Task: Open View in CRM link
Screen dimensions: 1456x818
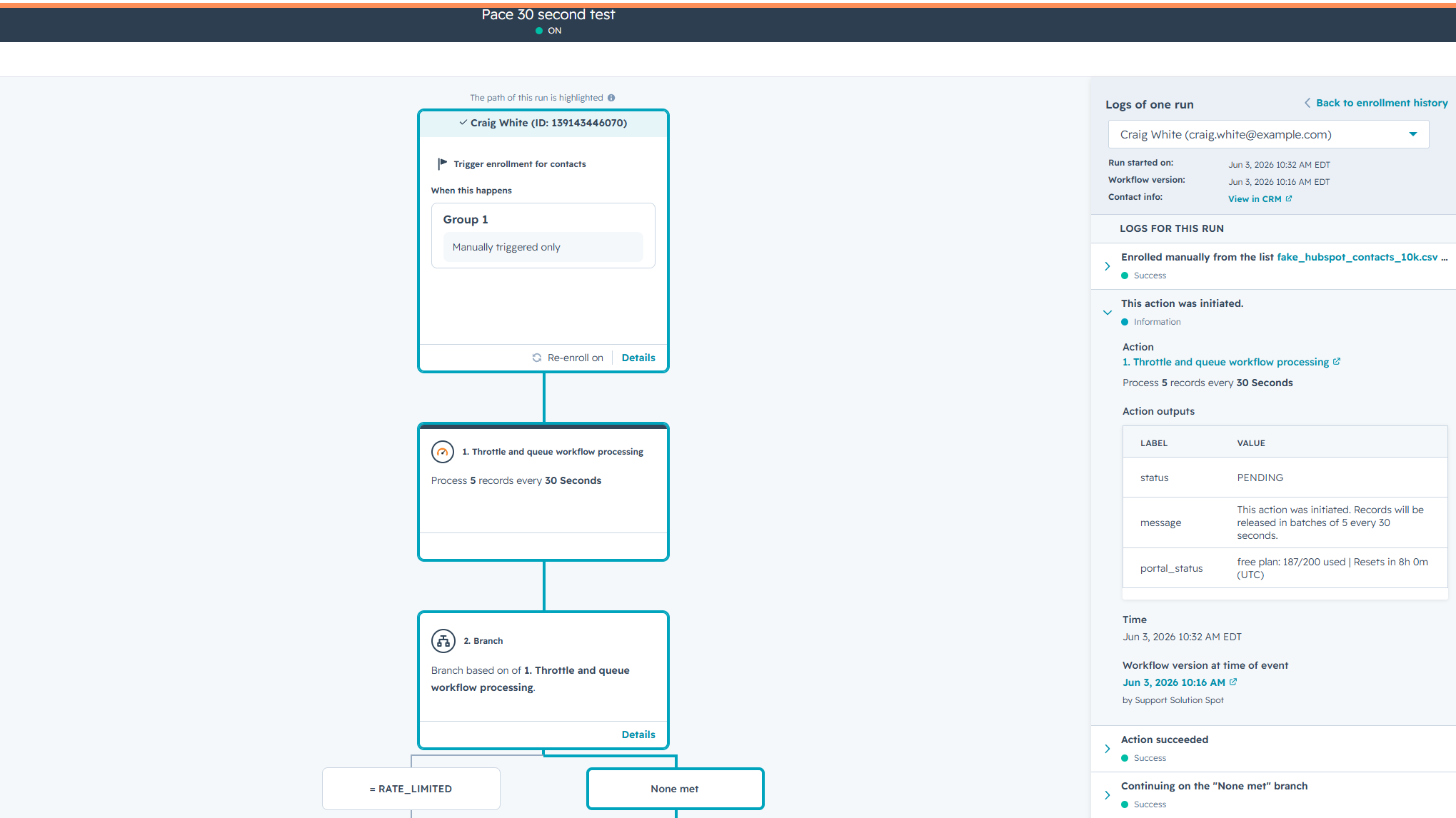Action: click(x=1255, y=199)
